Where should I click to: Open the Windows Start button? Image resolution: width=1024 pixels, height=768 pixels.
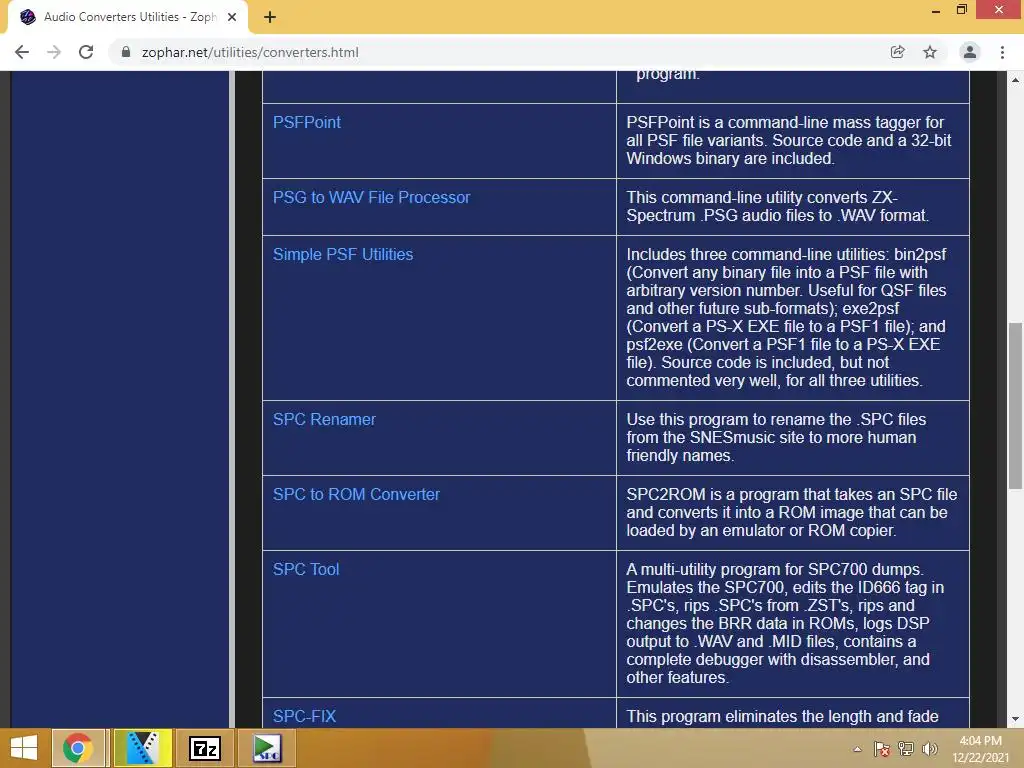[24, 748]
